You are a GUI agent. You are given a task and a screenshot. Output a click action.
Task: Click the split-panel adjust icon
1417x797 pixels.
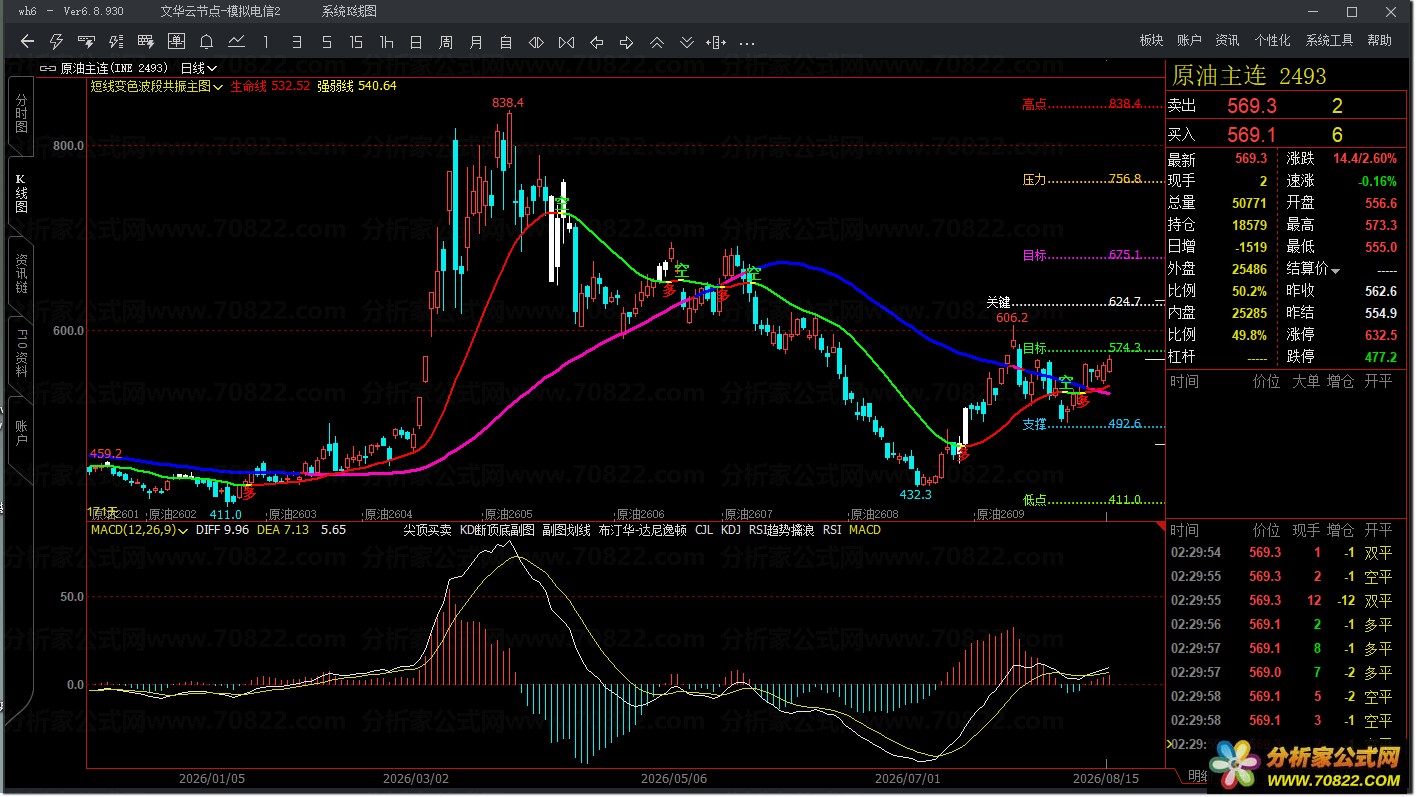(x=716, y=42)
